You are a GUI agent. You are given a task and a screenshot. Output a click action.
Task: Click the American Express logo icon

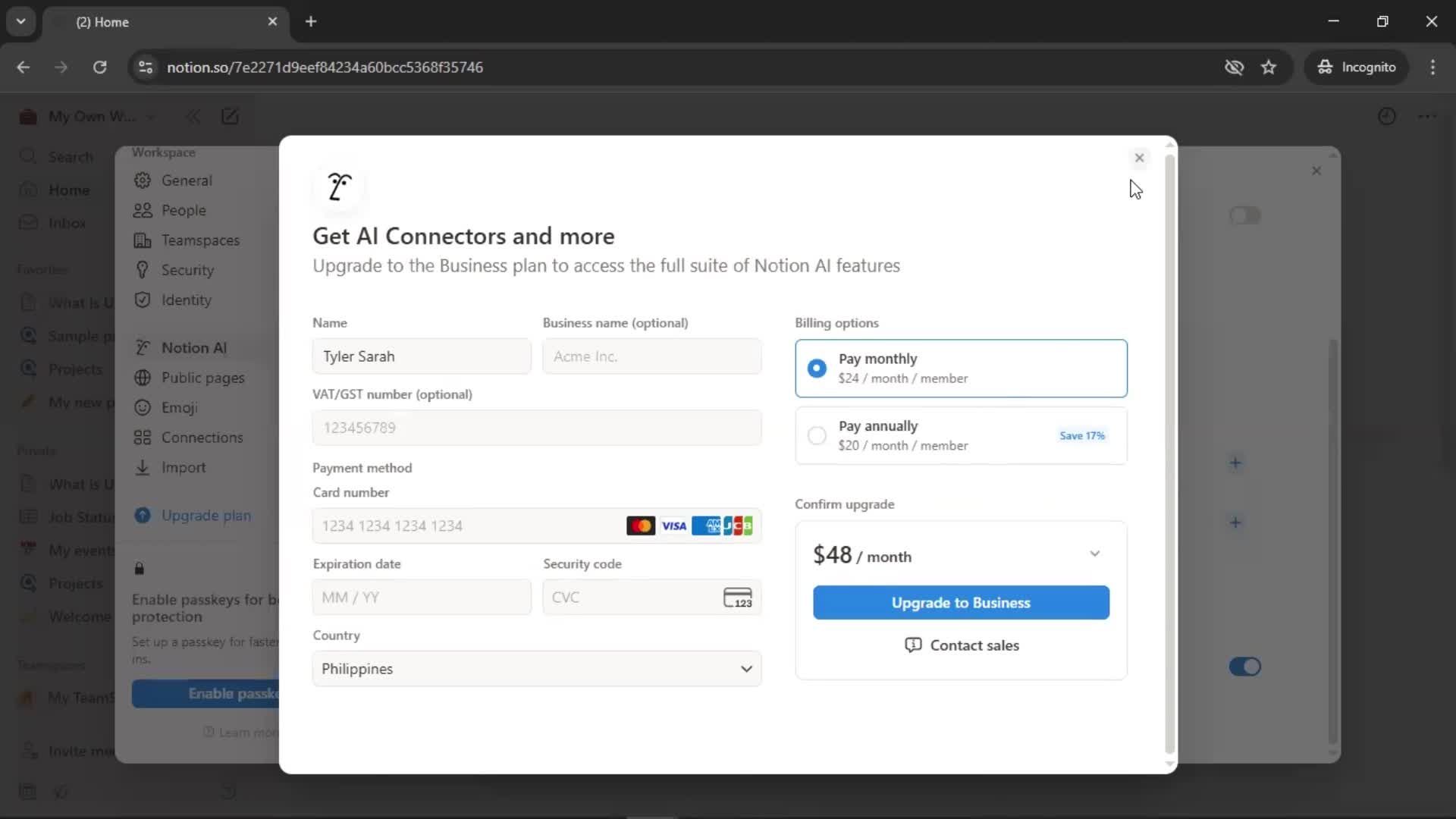pos(706,526)
